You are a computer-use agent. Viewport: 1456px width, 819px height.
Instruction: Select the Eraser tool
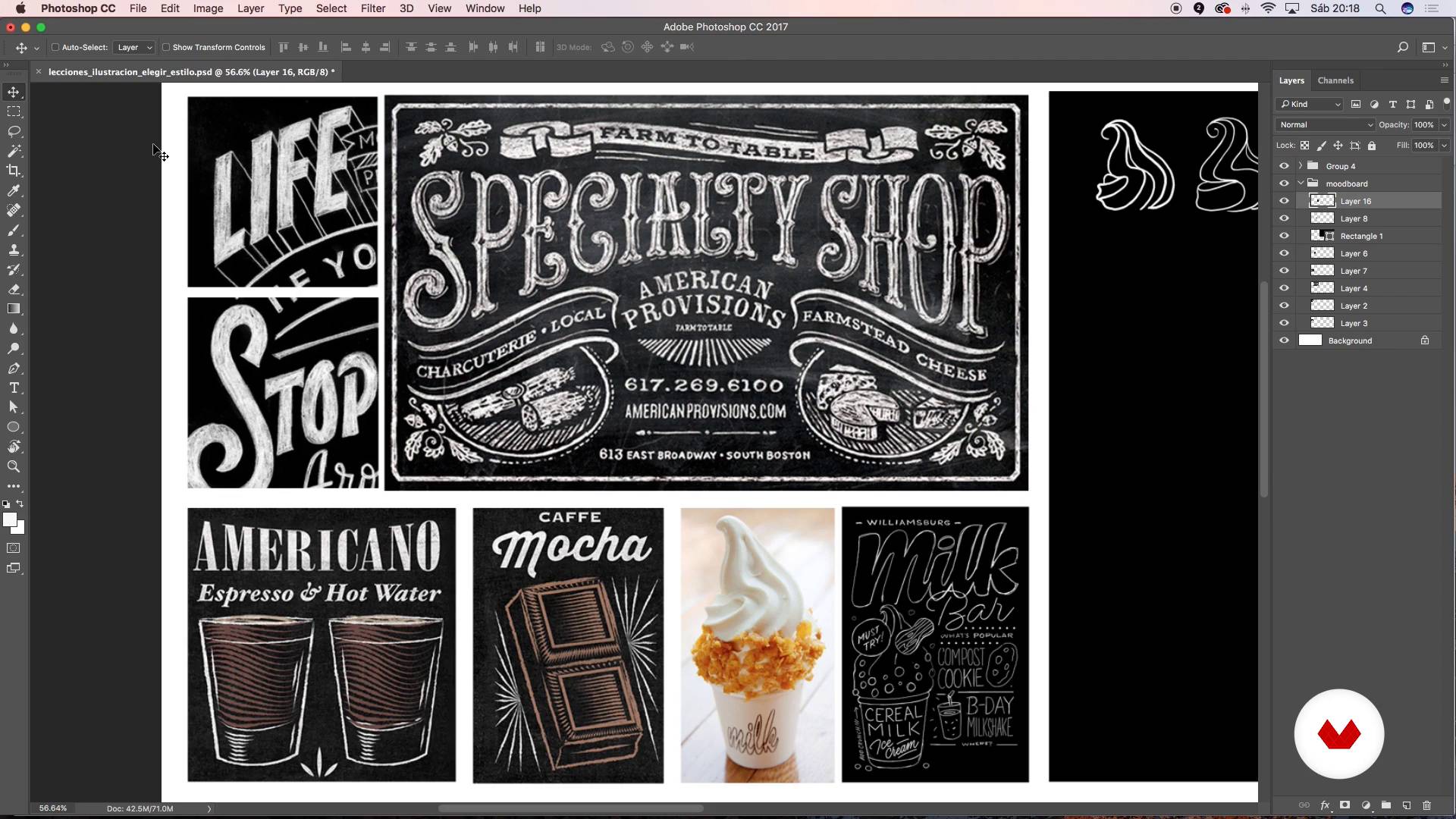pos(14,289)
